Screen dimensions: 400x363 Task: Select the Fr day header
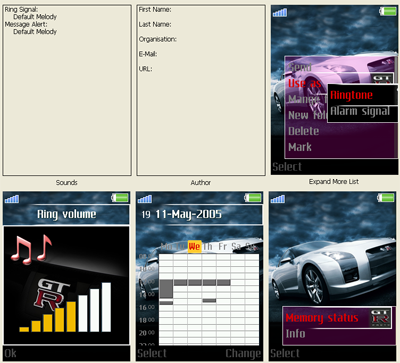point(223,247)
